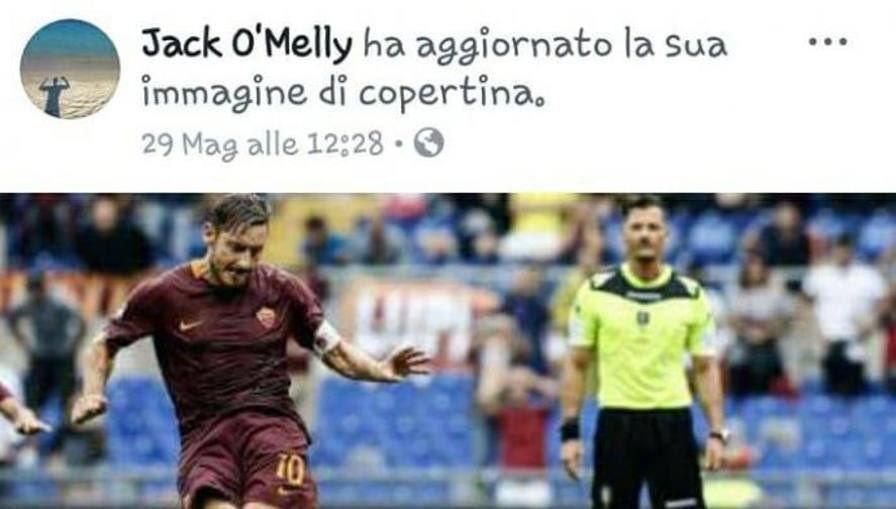Click the Roma crest on the jersey
This screenshot has width=896, height=509.
[x=266, y=317]
